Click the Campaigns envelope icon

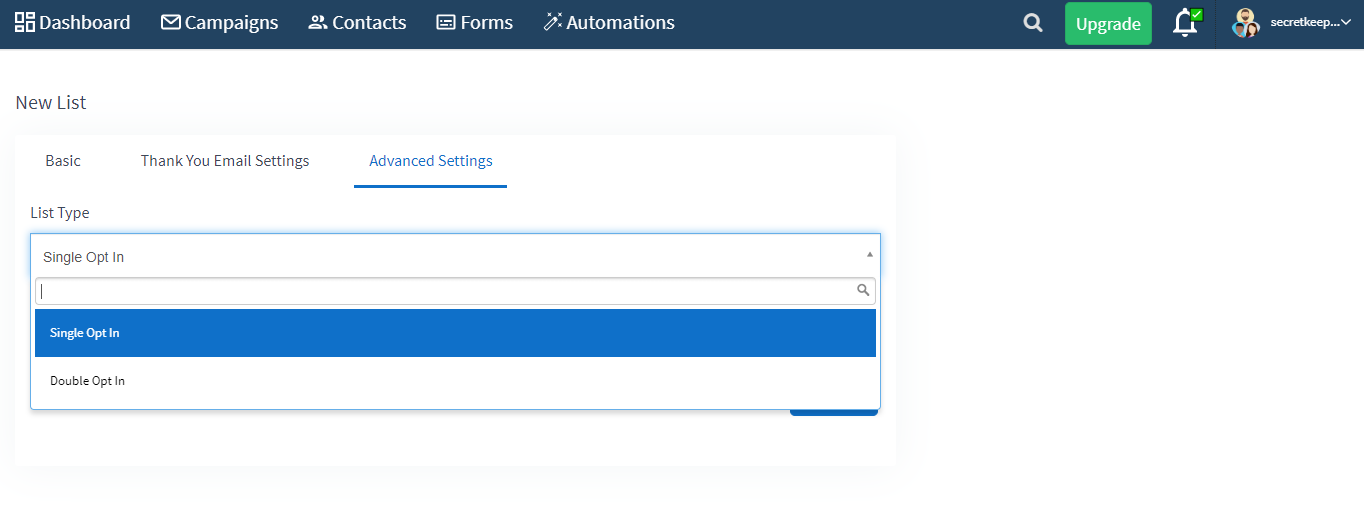(x=170, y=22)
